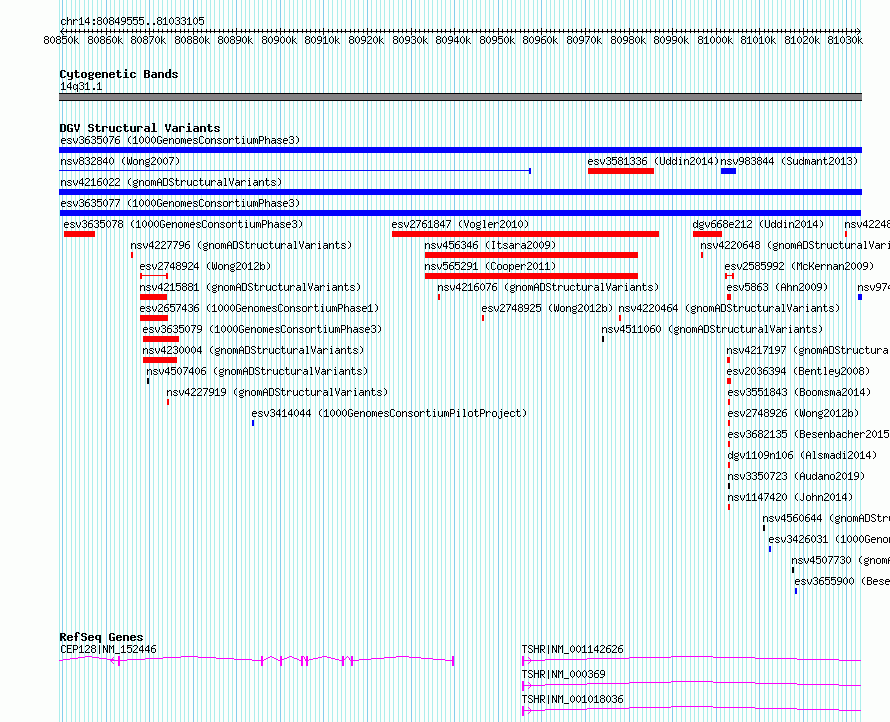Click the nsv983844 (Sudmant2013) label
890x722 pixels.
tap(789, 161)
